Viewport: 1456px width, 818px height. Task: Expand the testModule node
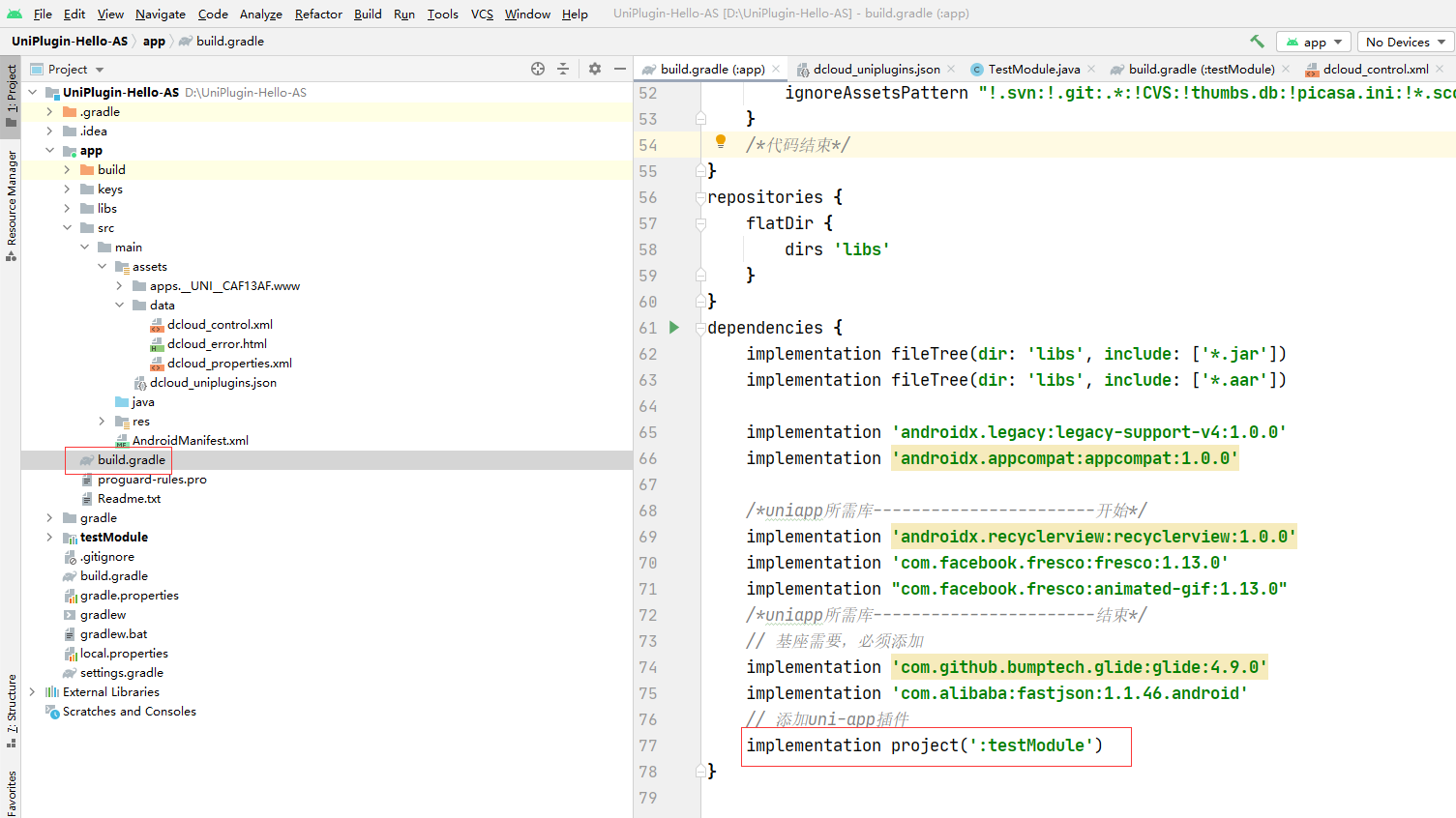coord(50,537)
